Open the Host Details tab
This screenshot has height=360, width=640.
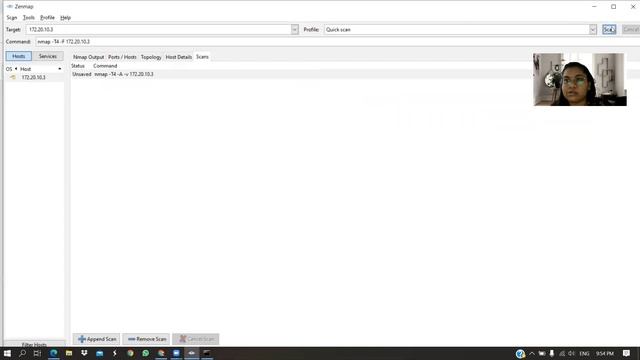point(179,57)
